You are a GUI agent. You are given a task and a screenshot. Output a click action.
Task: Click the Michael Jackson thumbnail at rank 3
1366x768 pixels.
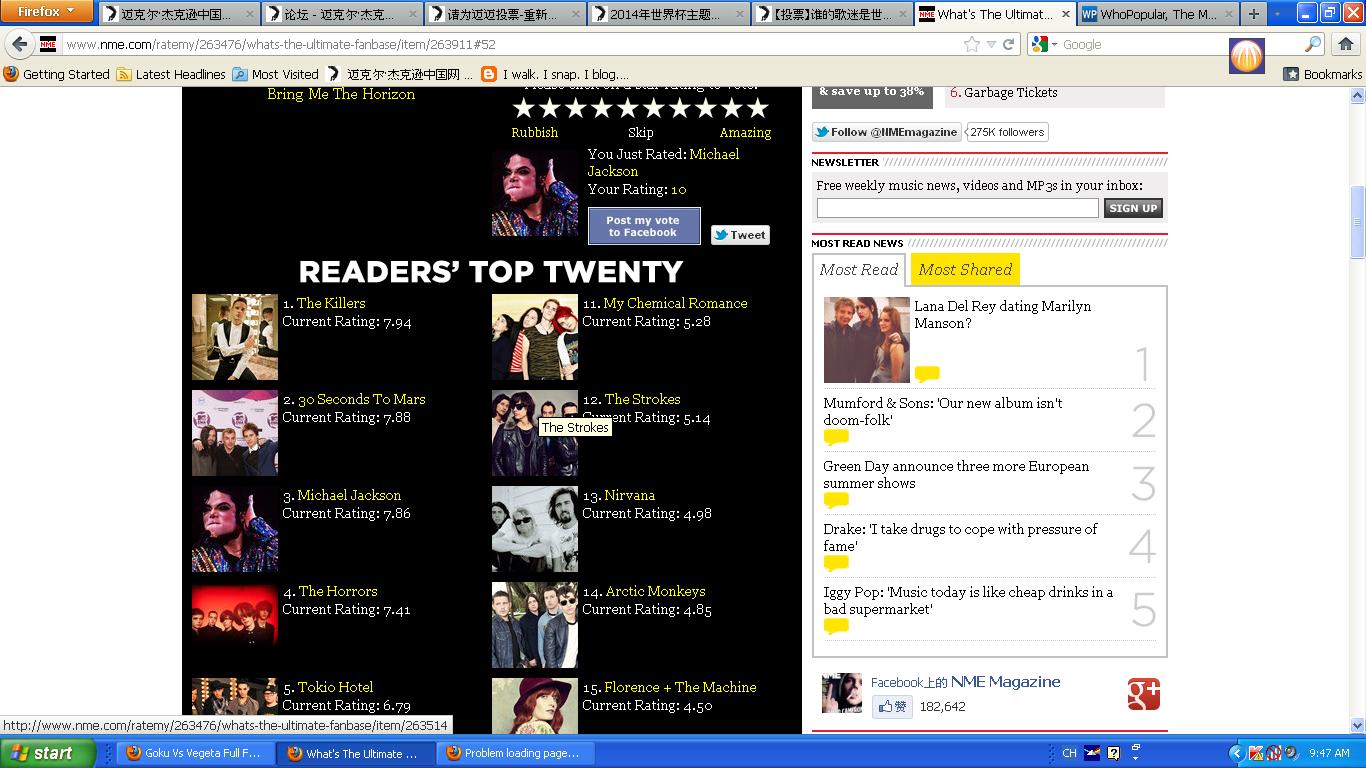point(235,529)
